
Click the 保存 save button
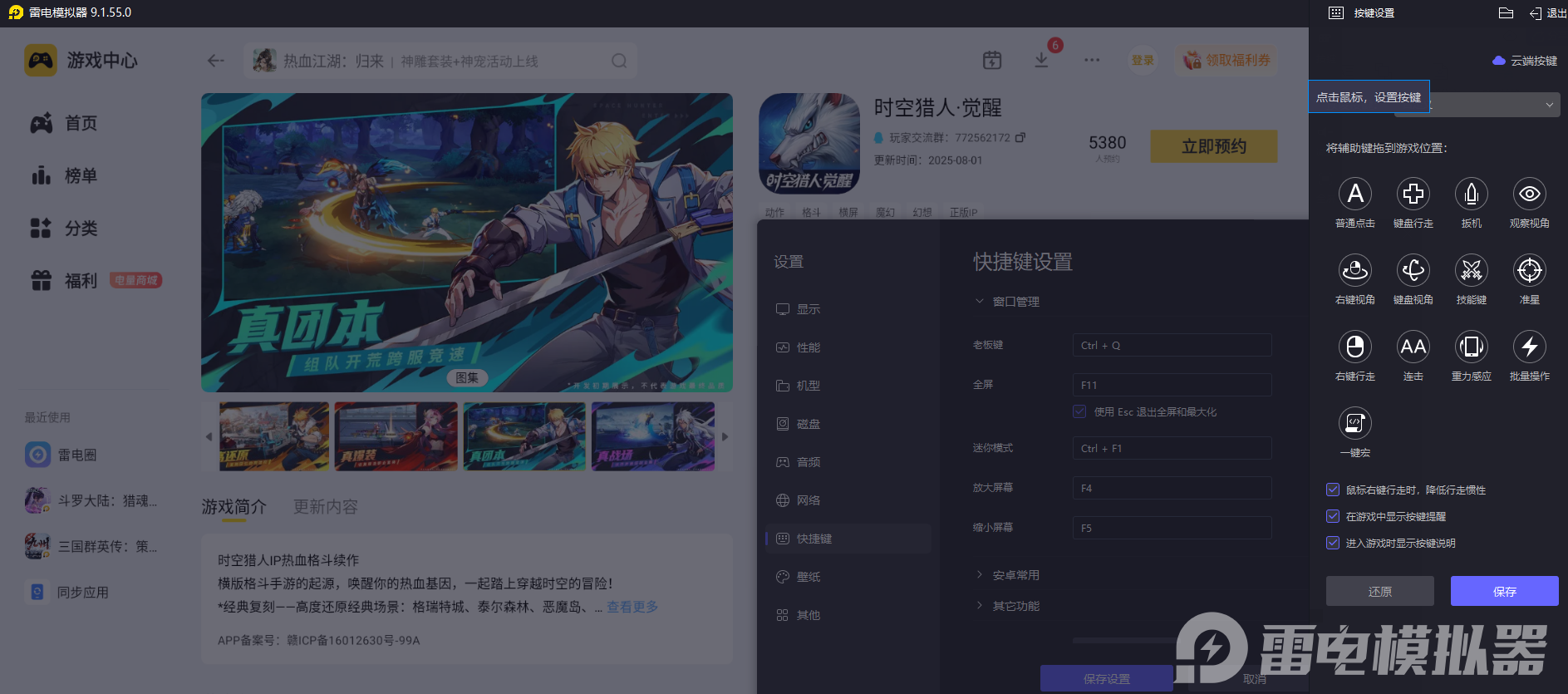point(1504,591)
